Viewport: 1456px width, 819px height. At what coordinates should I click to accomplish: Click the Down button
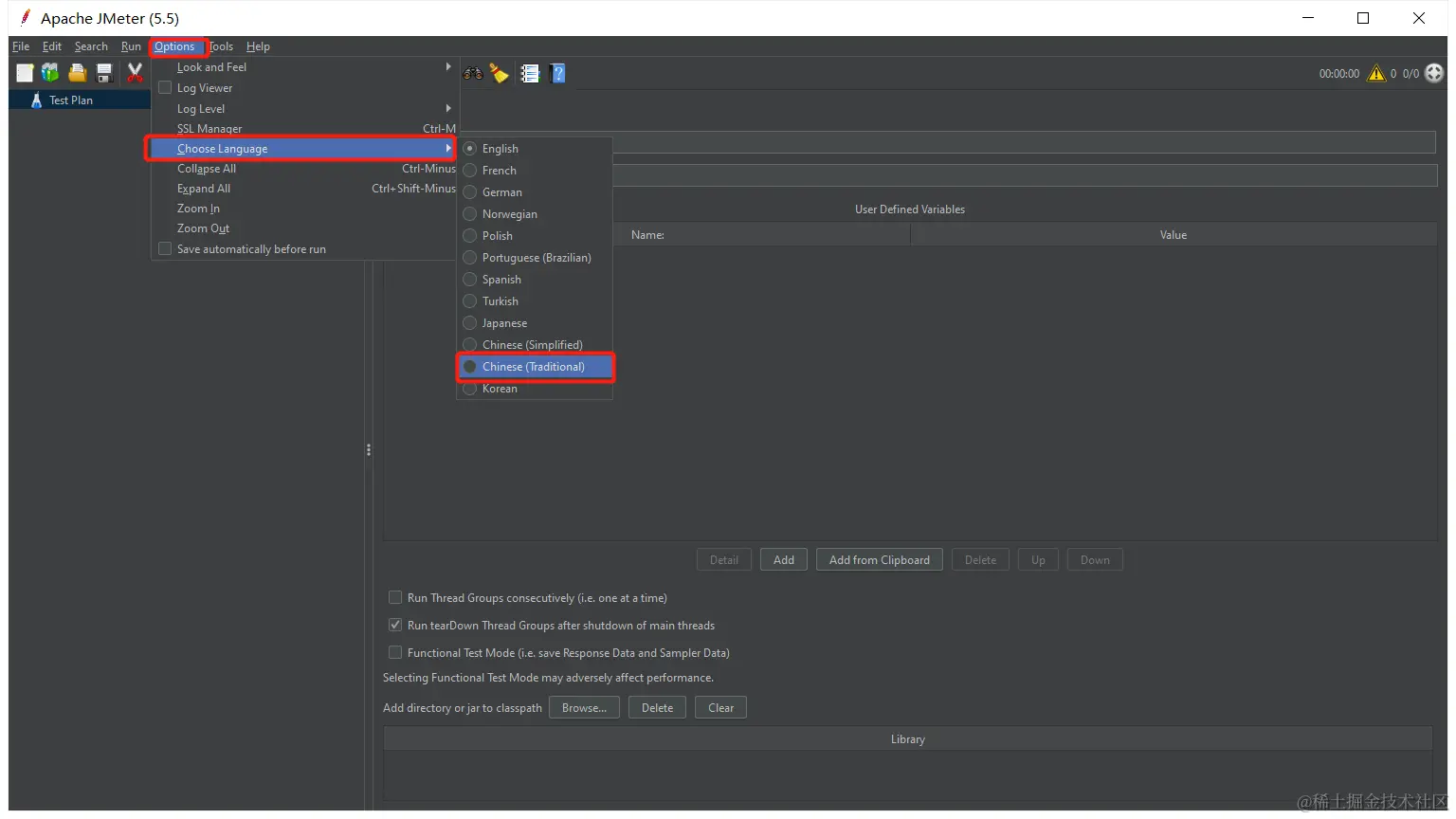[x=1095, y=560]
